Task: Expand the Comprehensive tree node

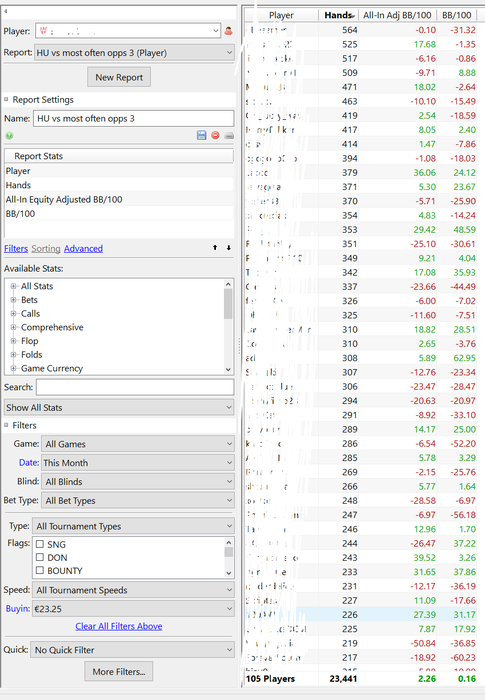Action: 13,327
